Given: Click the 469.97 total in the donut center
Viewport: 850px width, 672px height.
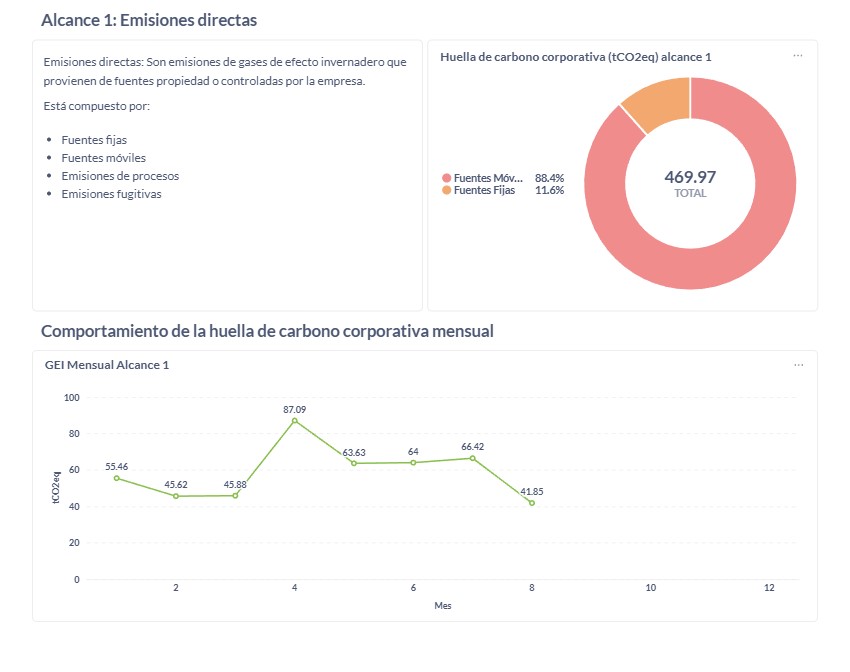Looking at the screenshot, I should [690, 177].
